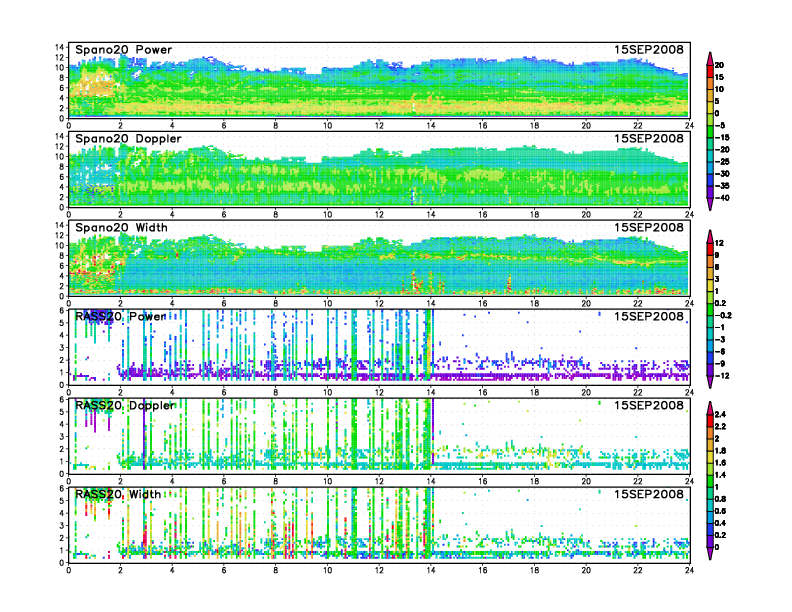Click the 1.8 label on the bottom colorbar

pos(720,450)
